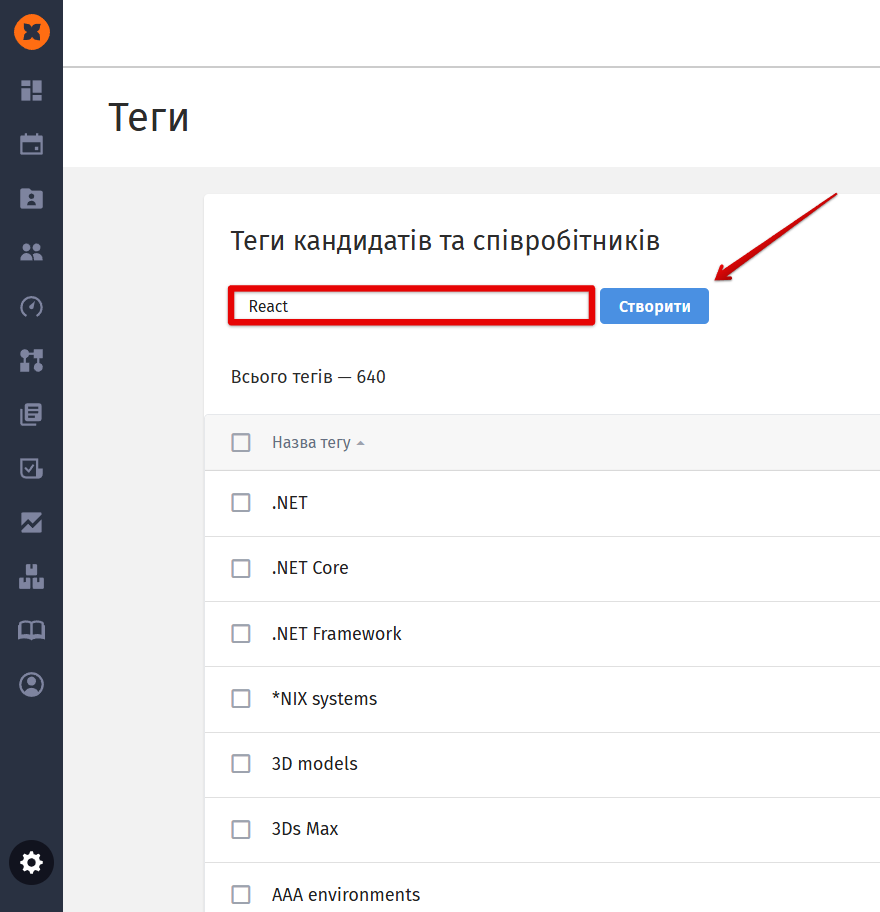Open the workflow diagram icon in sidebar
880x912 pixels.
[32, 360]
